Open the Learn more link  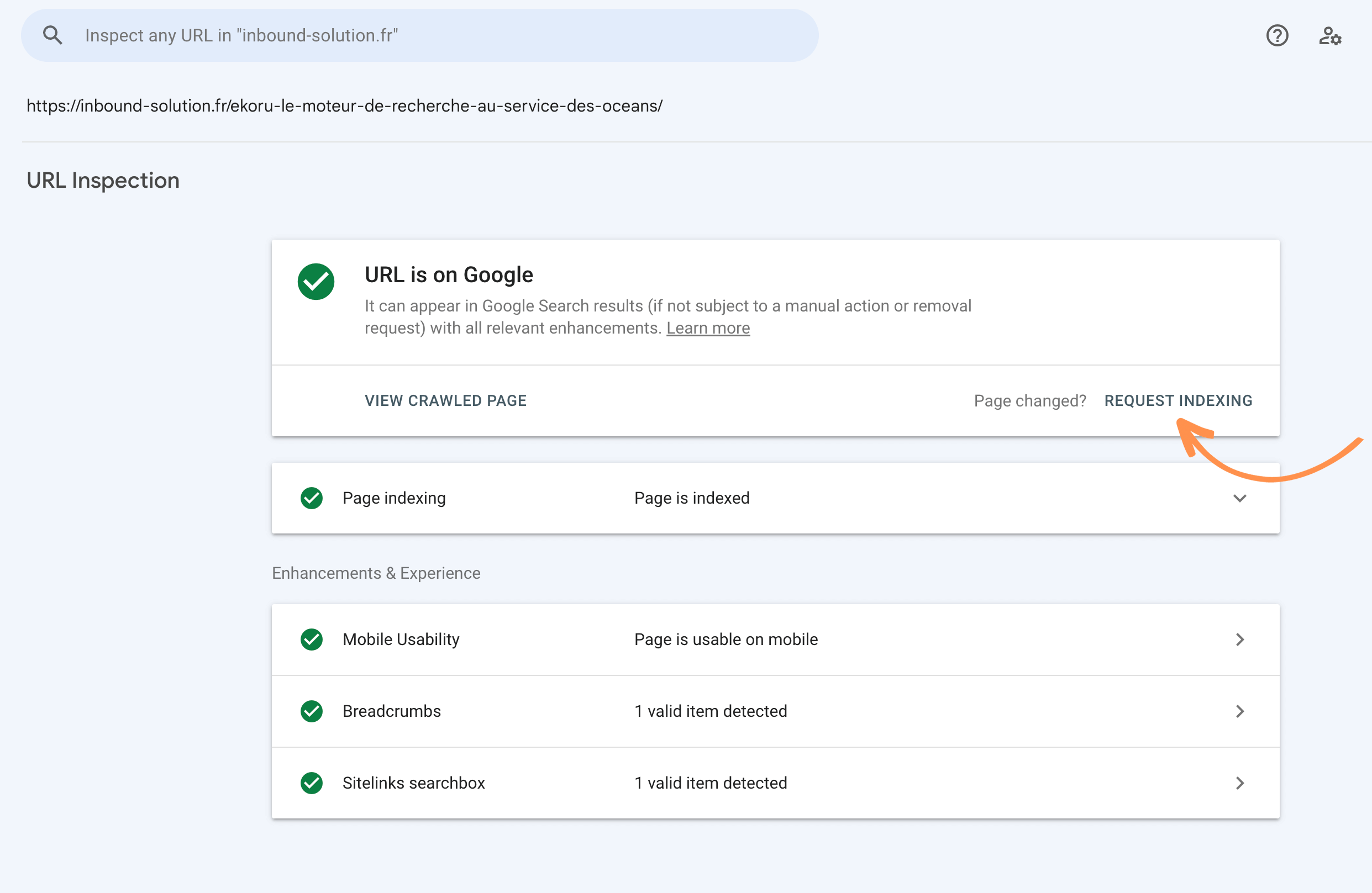(x=708, y=328)
